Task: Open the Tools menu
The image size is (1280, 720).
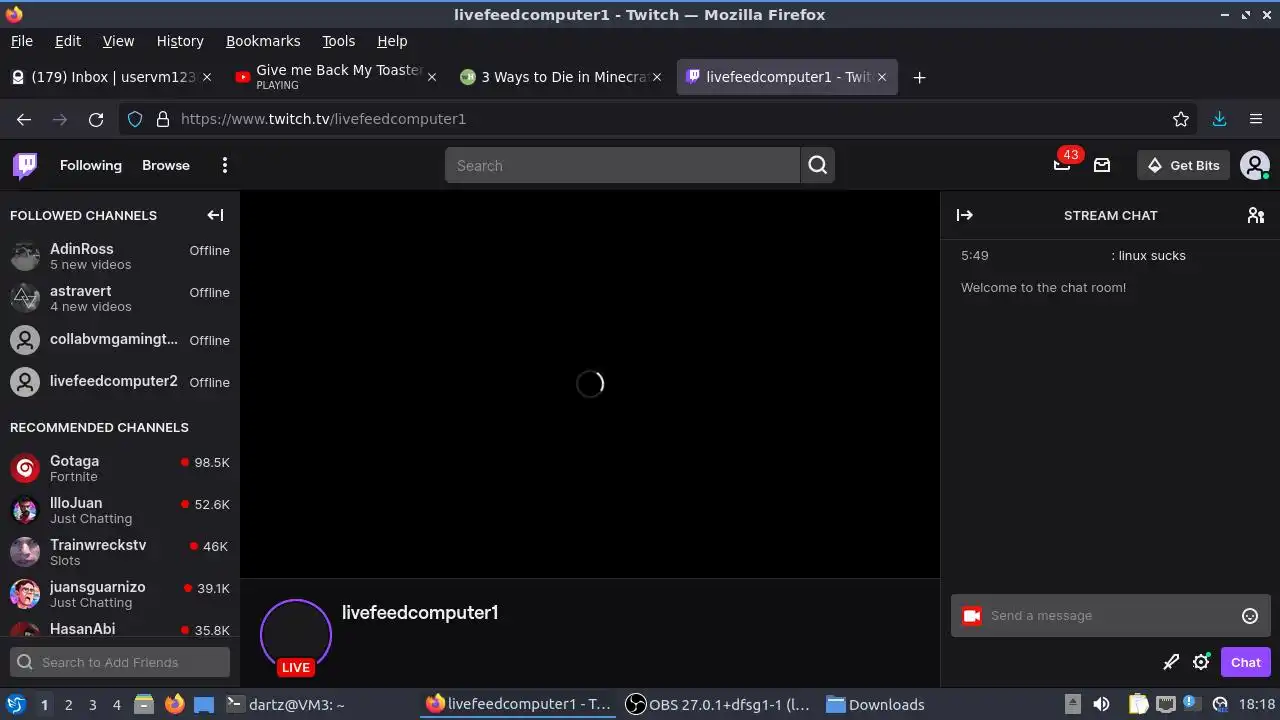Action: point(339,41)
